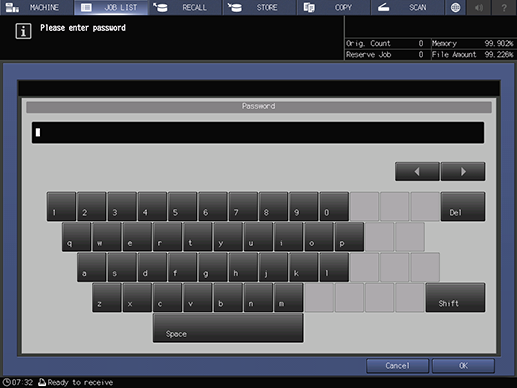Tap the x key
517x388 pixels.
137,297
